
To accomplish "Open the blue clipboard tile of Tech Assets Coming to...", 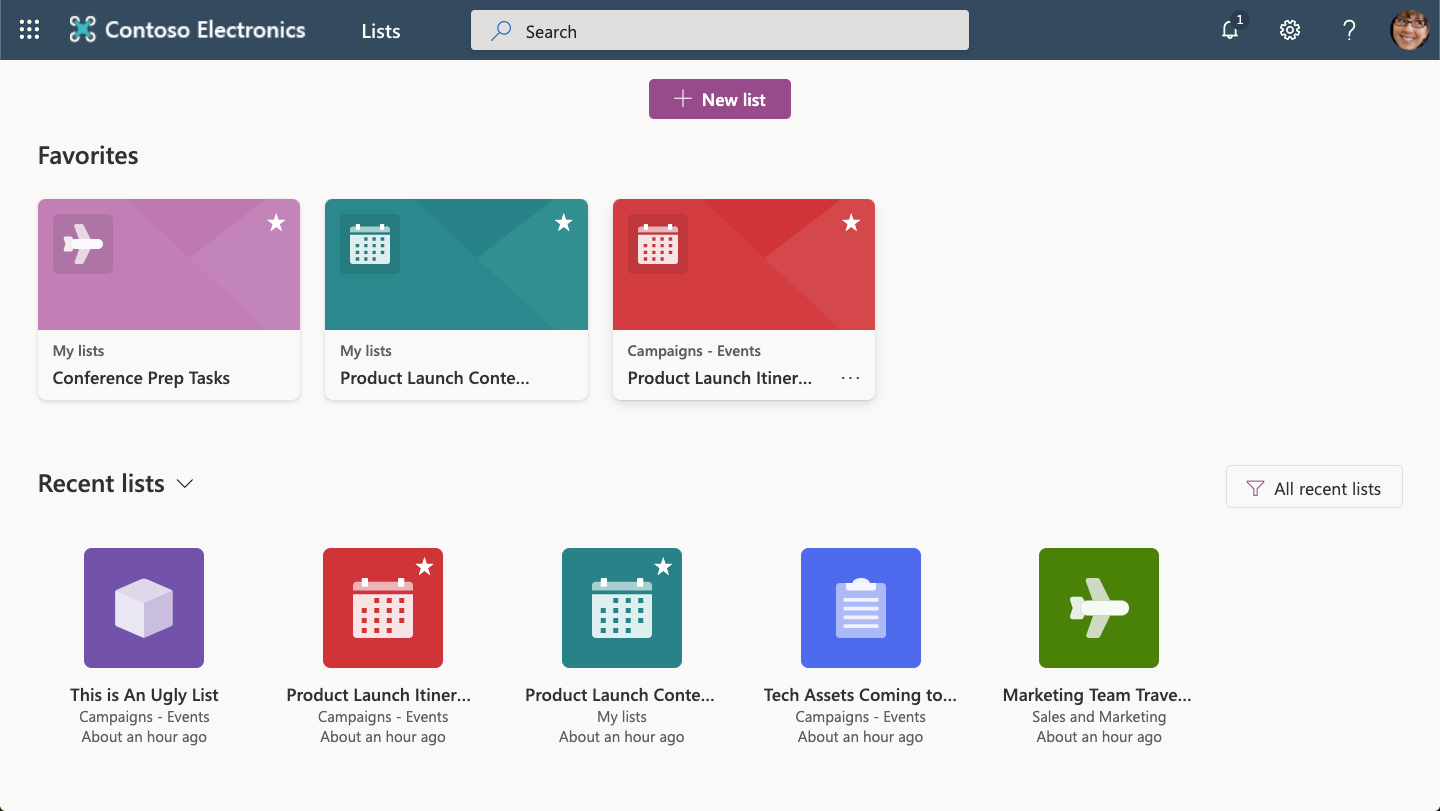I will [861, 608].
